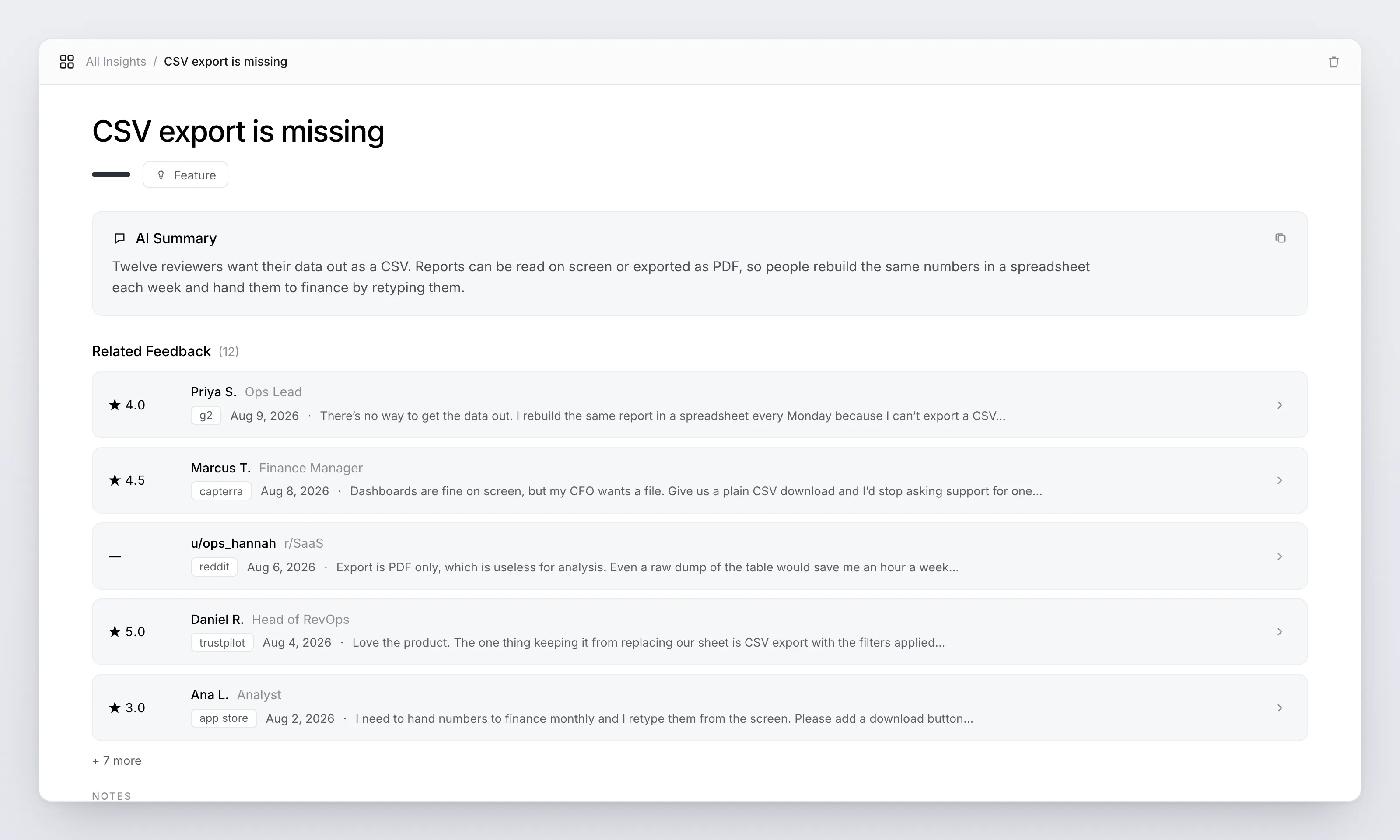Click the lightbulb icon in Feature tag
Viewport: 1400px width, 840px height.
tap(161, 175)
